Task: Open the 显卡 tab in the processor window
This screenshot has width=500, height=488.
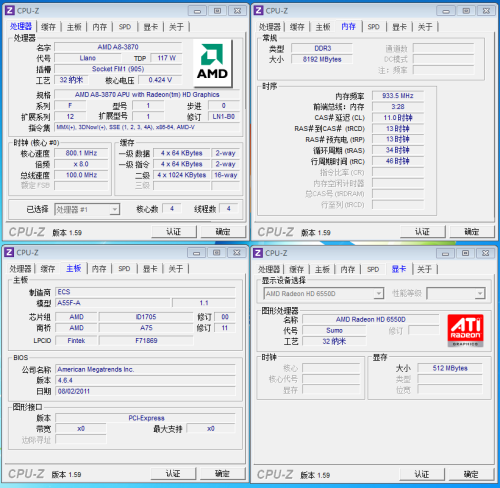Action: (x=150, y=27)
